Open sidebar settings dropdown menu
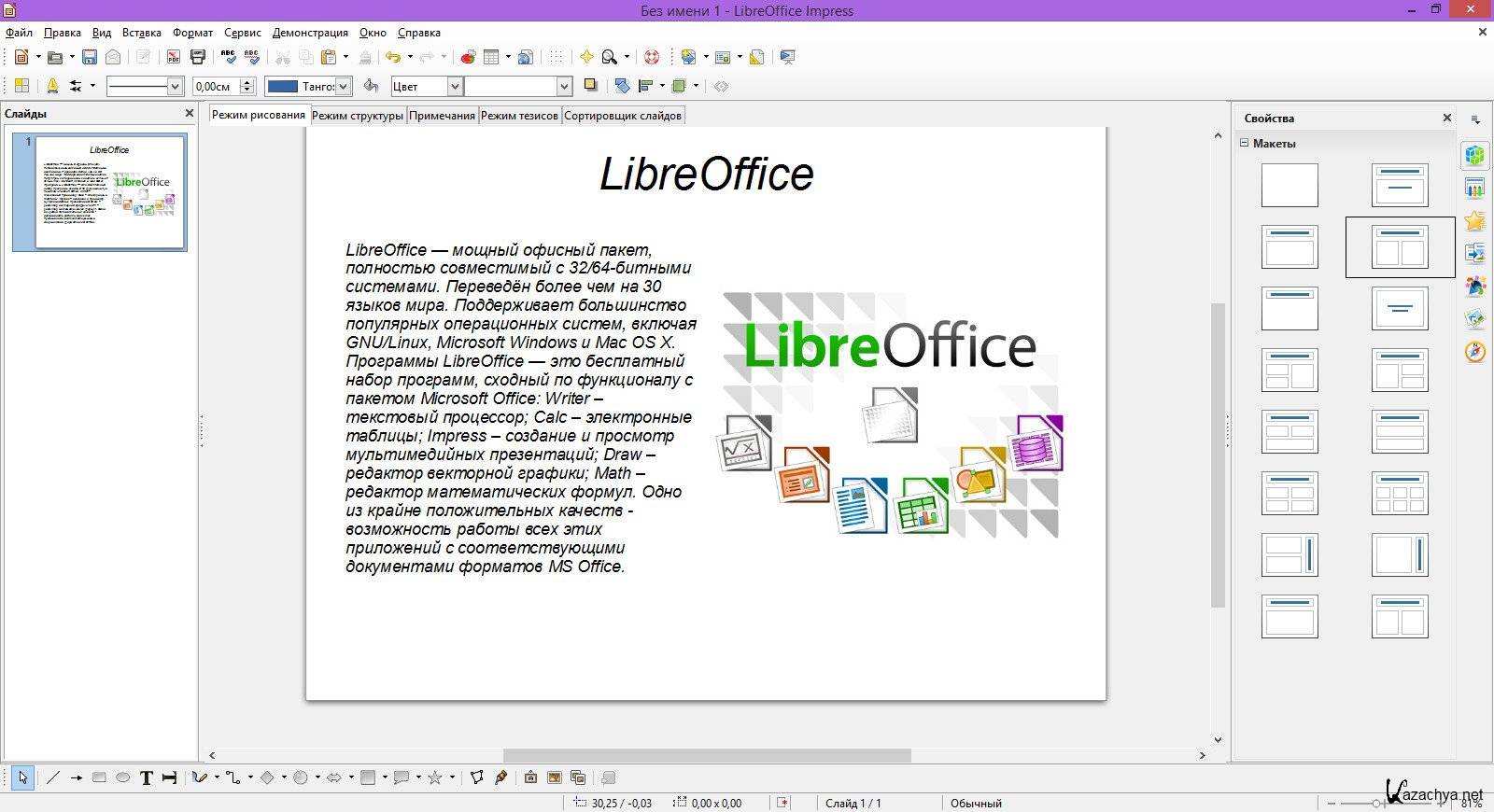Screen dimensions: 1494x812 click(x=1475, y=119)
